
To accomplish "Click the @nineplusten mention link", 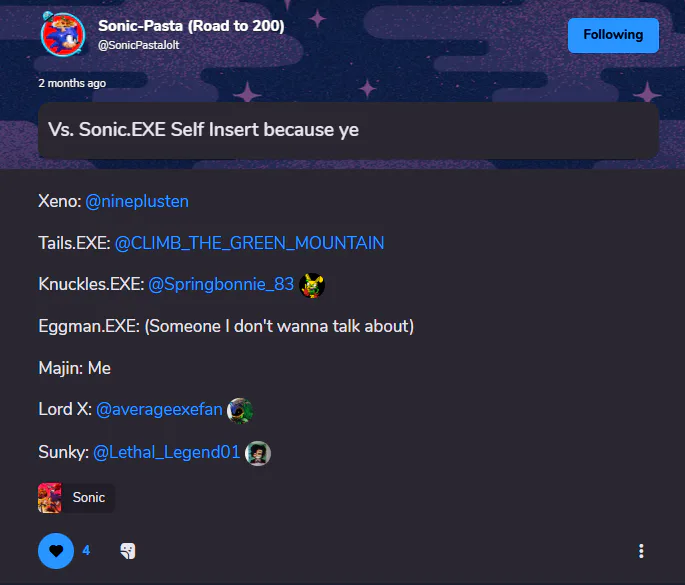I will tap(137, 201).
